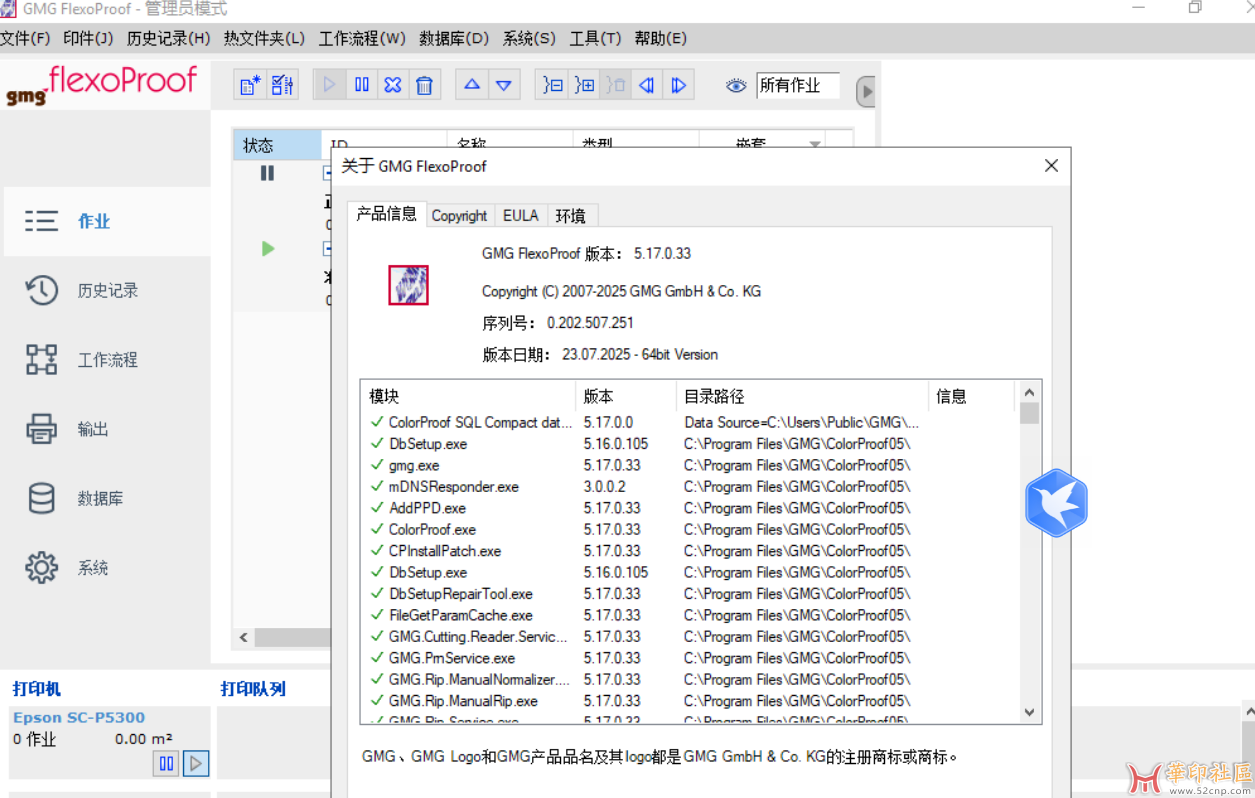Click the module list scroll-up arrow
Image resolution: width=1255 pixels, height=798 pixels.
point(1030,391)
